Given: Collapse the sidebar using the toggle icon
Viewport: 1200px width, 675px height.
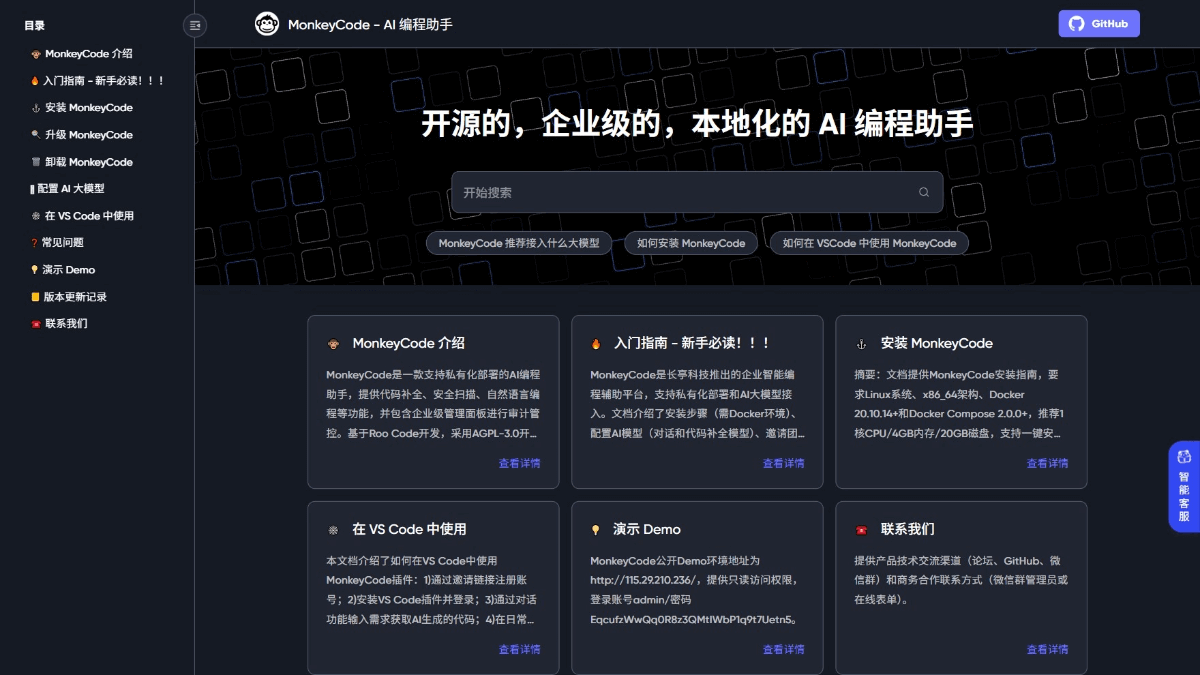Looking at the screenshot, I should pyautogui.click(x=195, y=26).
